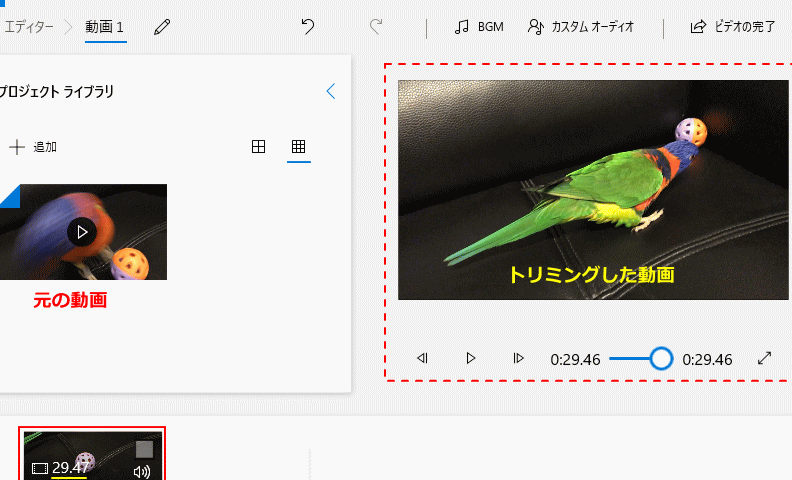The width and height of the screenshot is (792, 480).
Task: Click 追加 to add media
Action: tap(33, 147)
